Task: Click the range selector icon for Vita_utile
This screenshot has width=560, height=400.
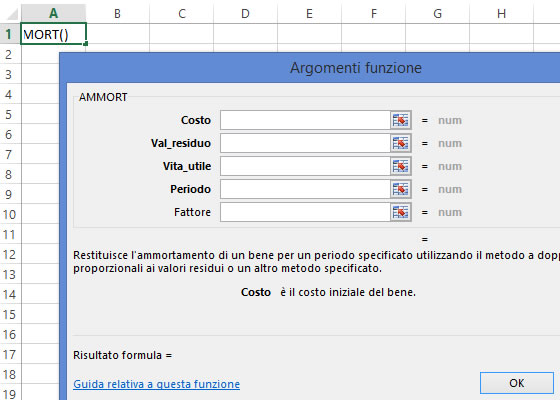Action: (400, 166)
